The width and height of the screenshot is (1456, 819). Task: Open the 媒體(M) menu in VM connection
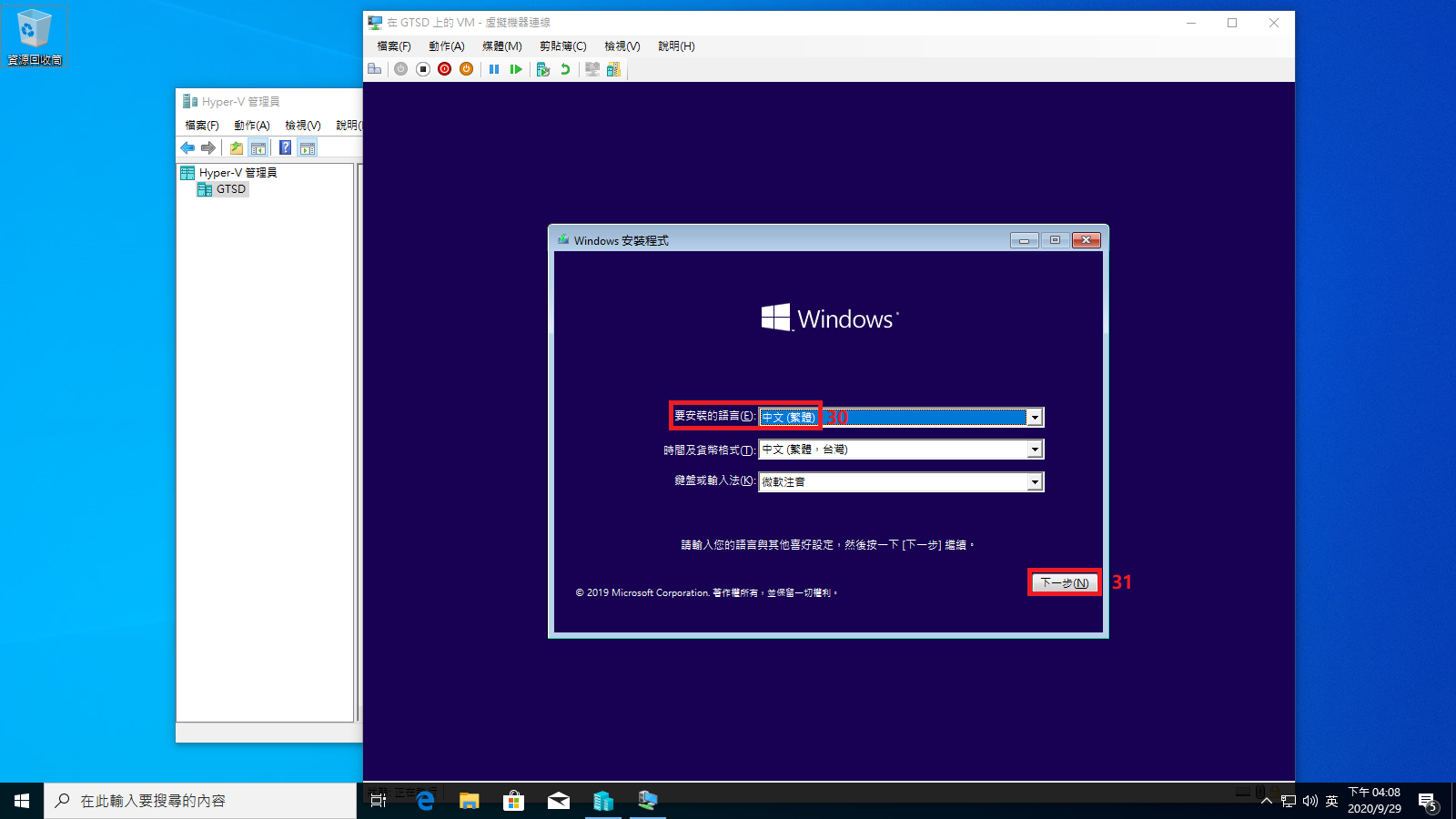[x=501, y=46]
